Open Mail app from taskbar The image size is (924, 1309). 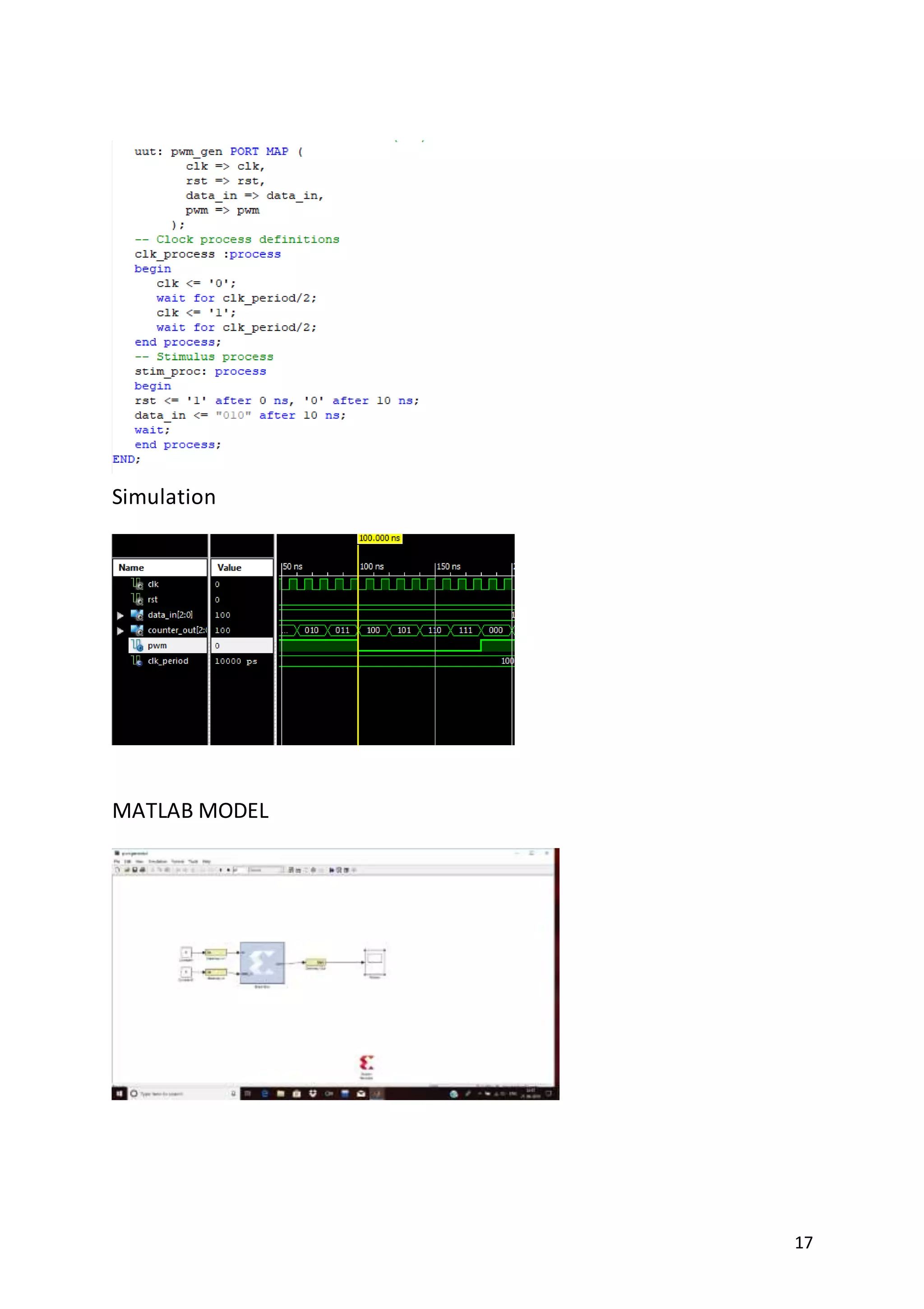(x=361, y=1094)
